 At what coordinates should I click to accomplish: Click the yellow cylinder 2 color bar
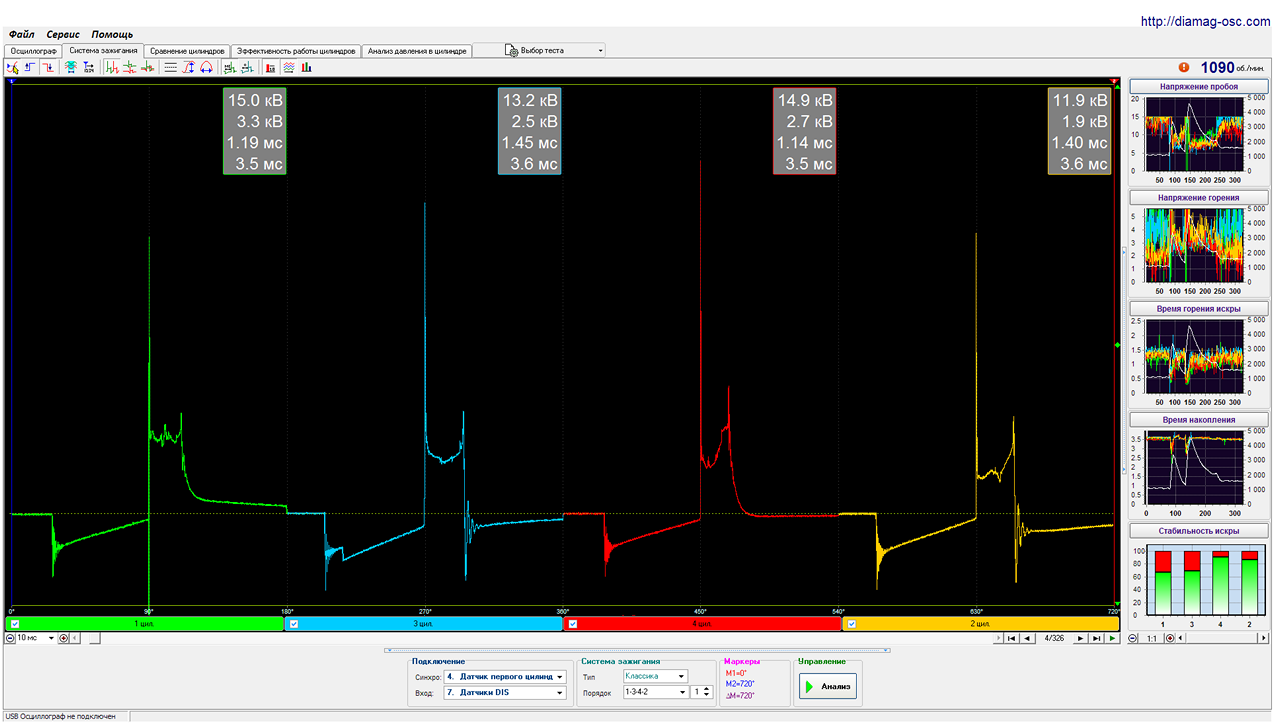982,623
